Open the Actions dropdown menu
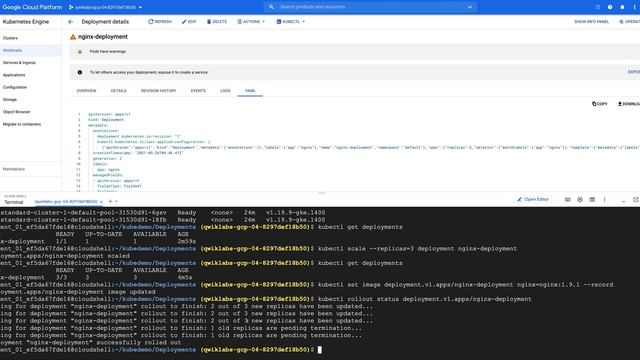Viewport: 640px width, 360px height. 251,22
